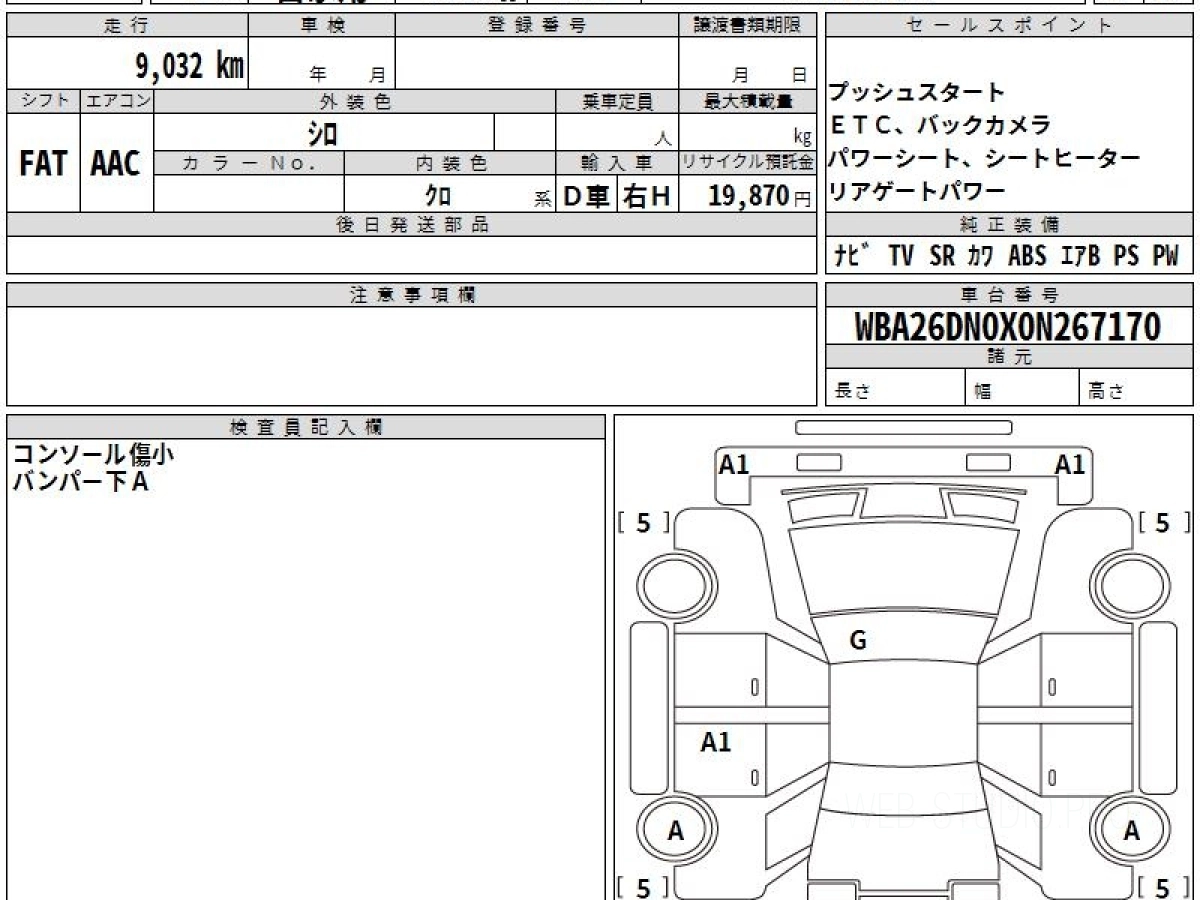Click the パワーシート、シートヒーター line
This screenshot has height=900, width=1200.
point(985,158)
